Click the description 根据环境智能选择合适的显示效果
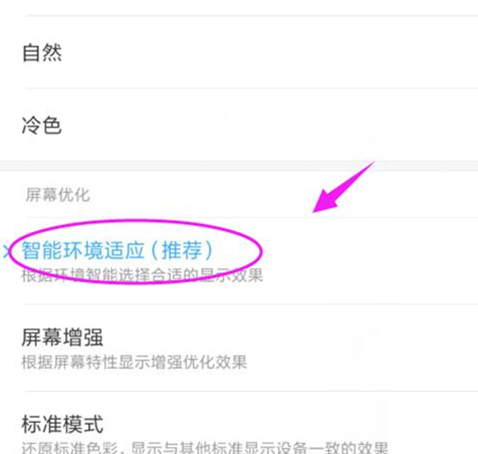This screenshot has width=478, height=454. [142, 276]
